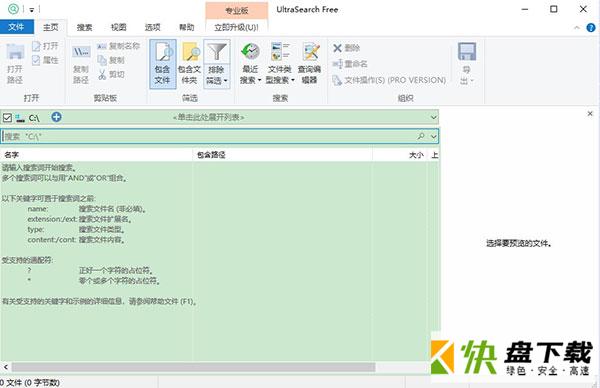This screenshot has width=600, height=388.
Task: Open the quick access toolbar customize arrow
Action: pyautogui.click(x=32, y=10)
